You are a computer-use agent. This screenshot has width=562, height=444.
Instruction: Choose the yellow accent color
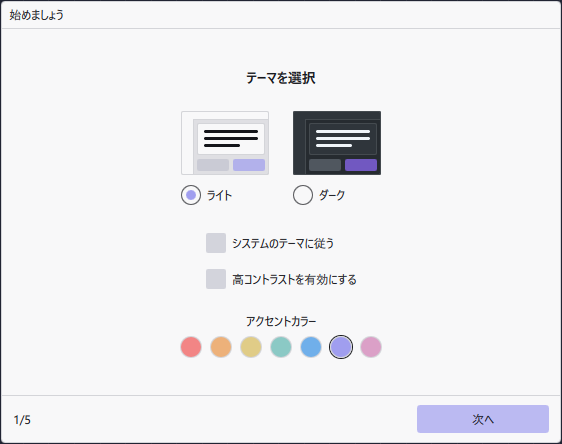(251, 347)
